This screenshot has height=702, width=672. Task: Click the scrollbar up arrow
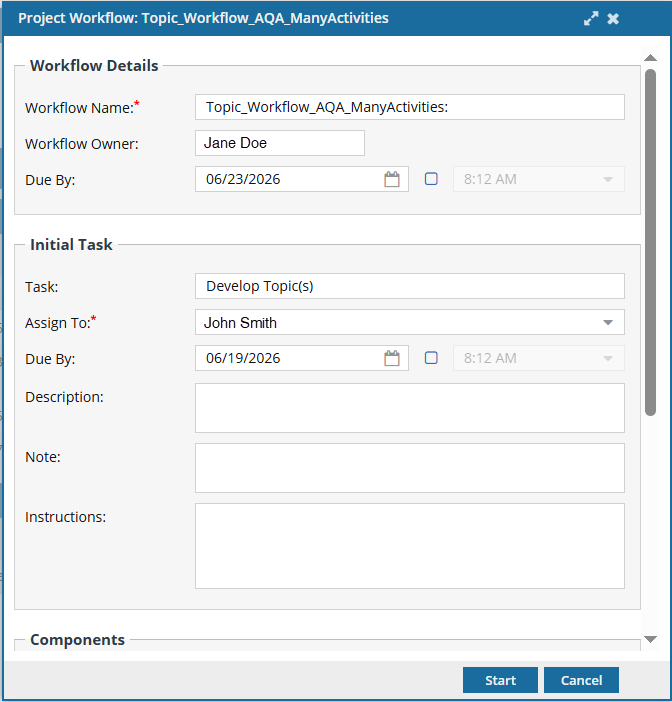coord(650,58)
